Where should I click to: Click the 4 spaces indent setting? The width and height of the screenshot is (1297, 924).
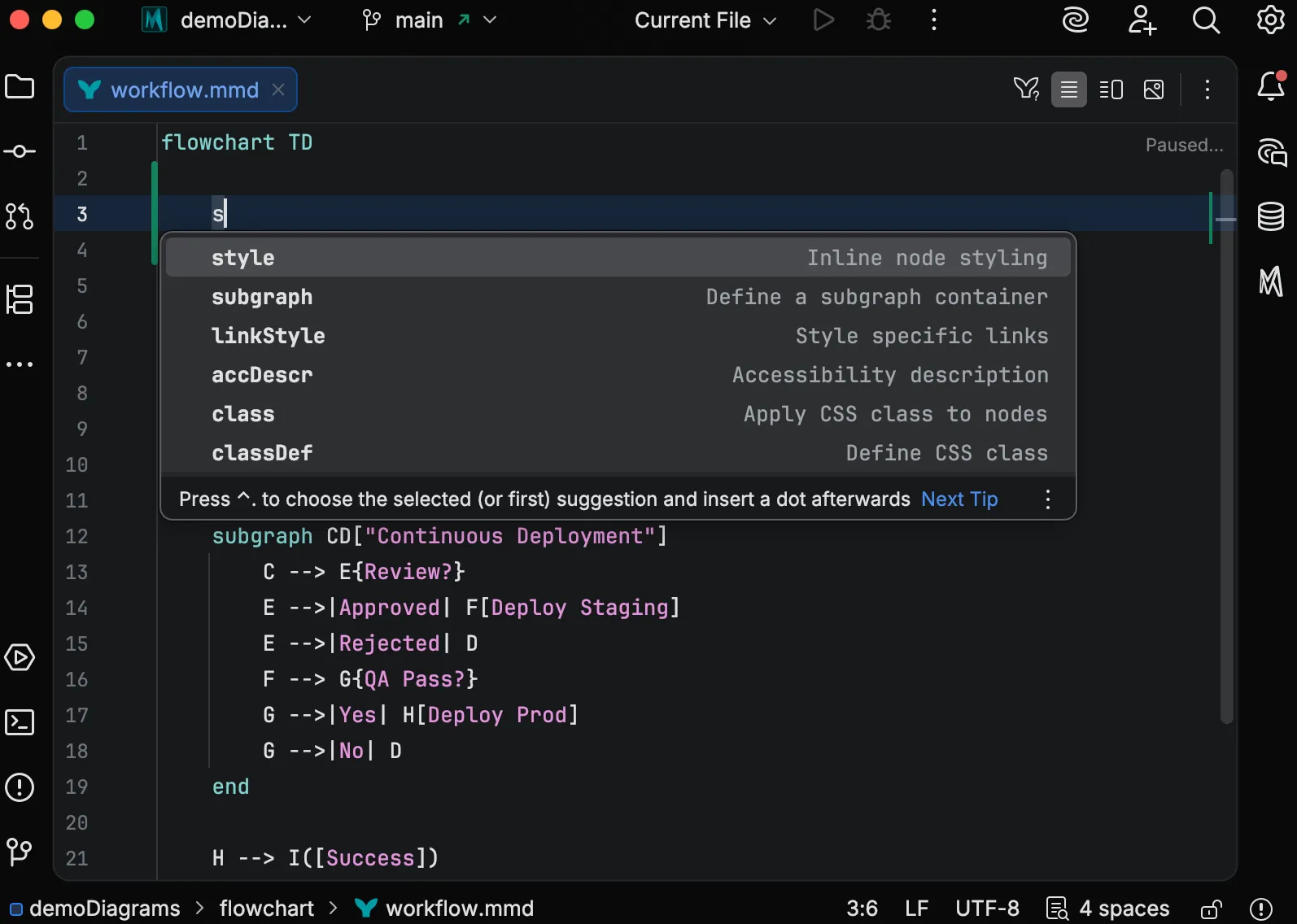(1123, 909)
